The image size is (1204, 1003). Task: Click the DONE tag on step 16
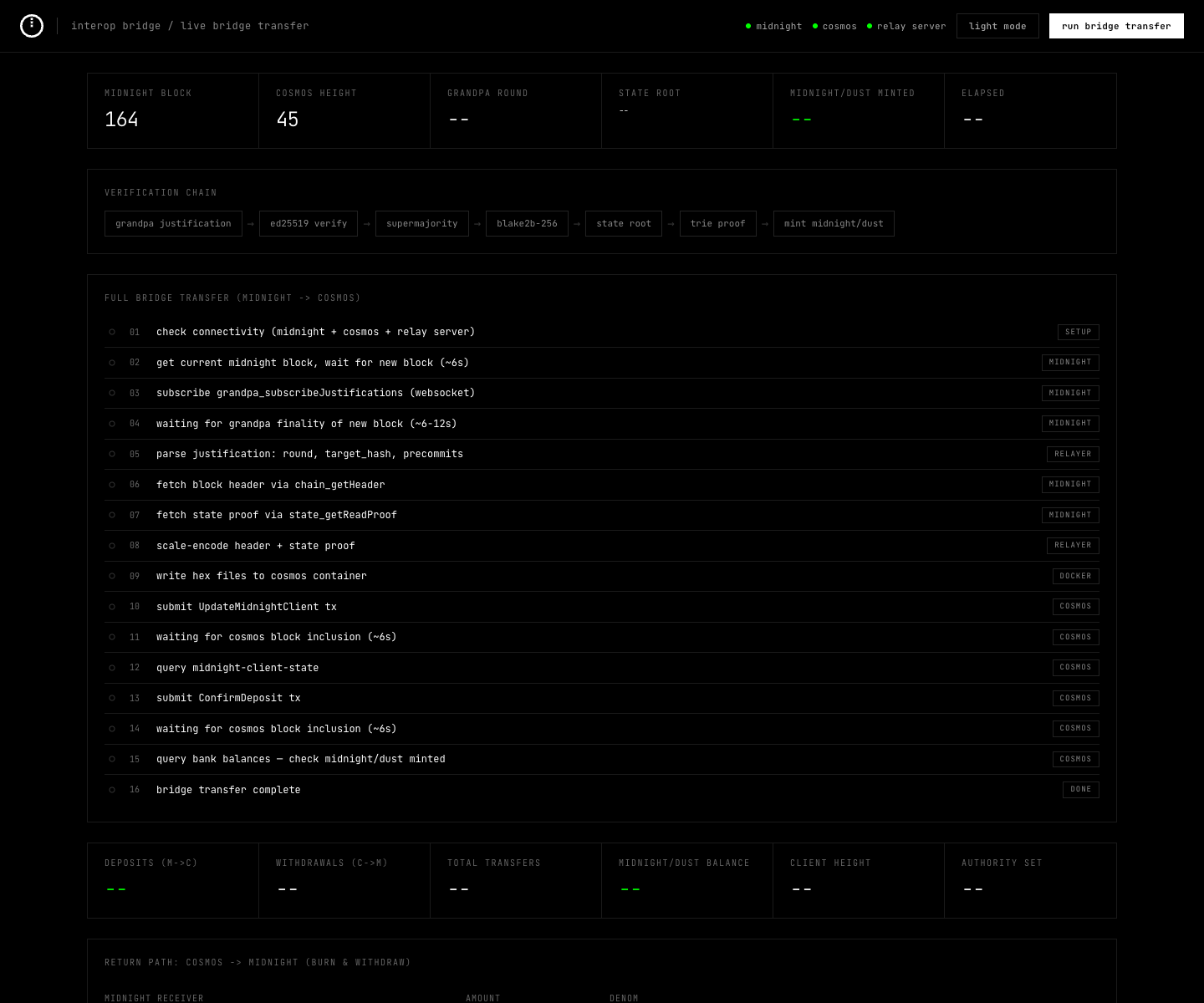click(1080, 789)
